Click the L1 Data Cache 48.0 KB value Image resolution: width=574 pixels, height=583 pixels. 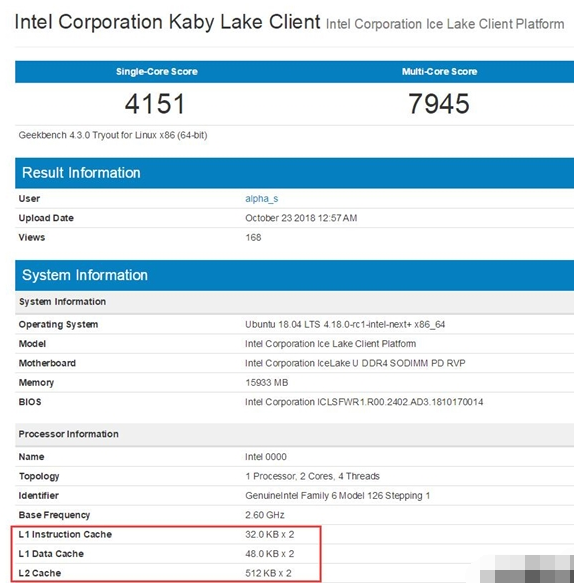tap(270, 554)
